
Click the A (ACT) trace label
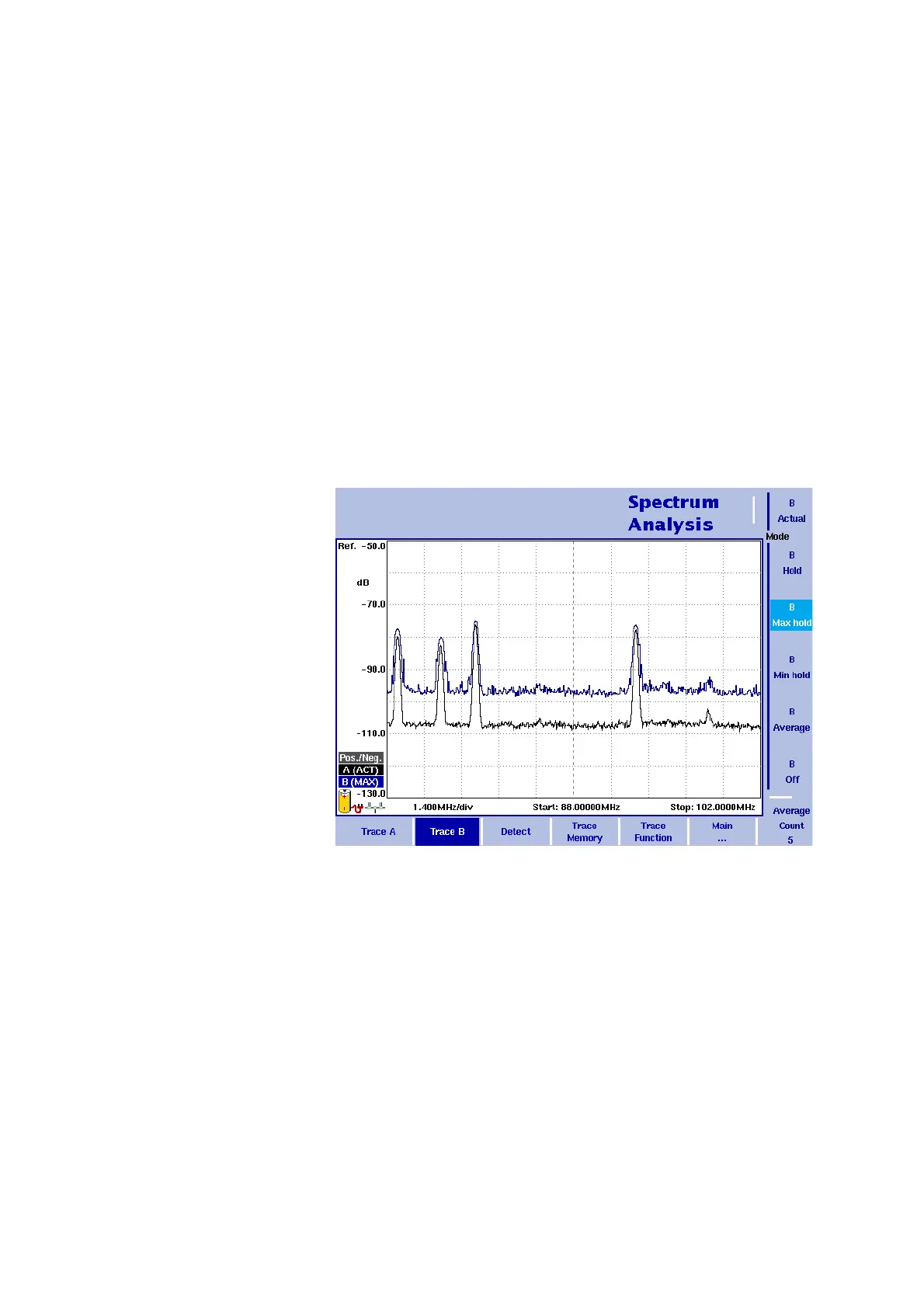point(360,770)
